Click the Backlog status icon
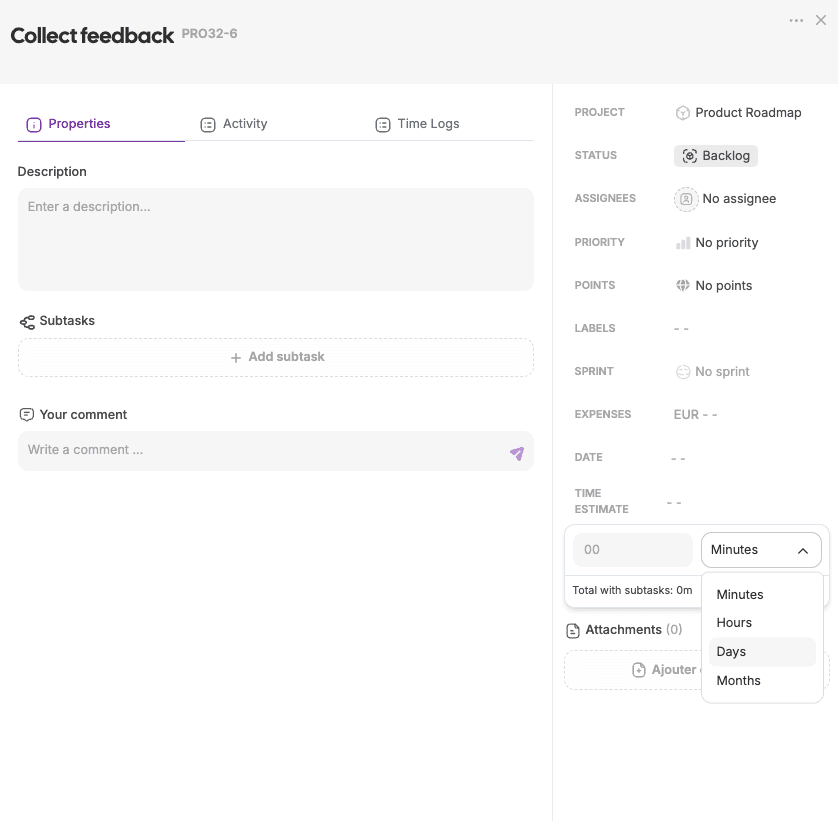838x821 pixels. click(689, 156)
